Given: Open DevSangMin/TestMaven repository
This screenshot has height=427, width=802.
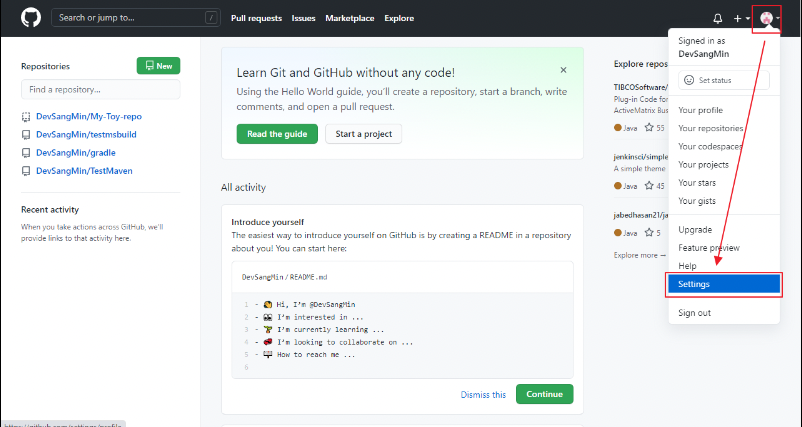Looking at the screenshot, I should (84, 171).
